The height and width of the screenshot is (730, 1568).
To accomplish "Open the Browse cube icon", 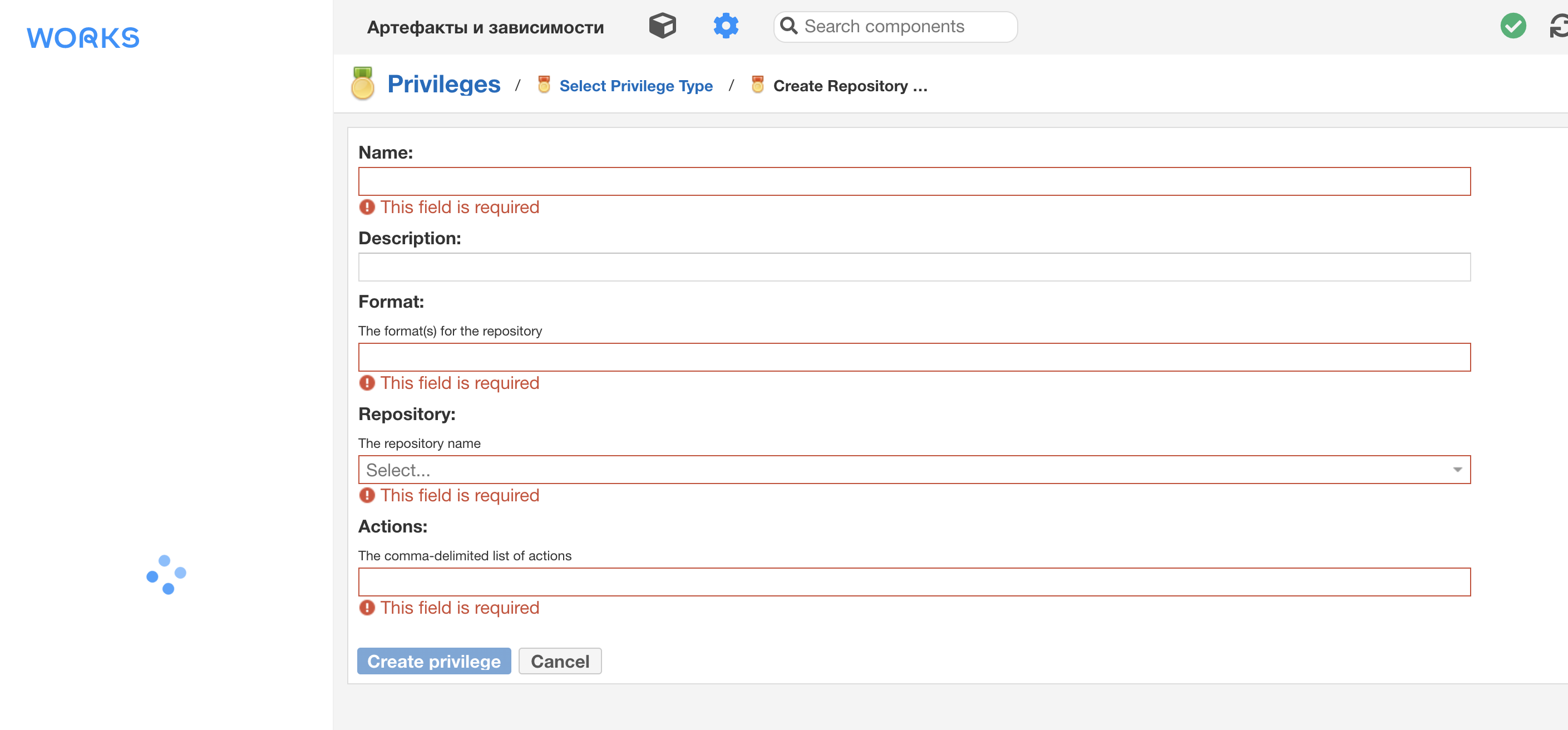I will 662,26.
